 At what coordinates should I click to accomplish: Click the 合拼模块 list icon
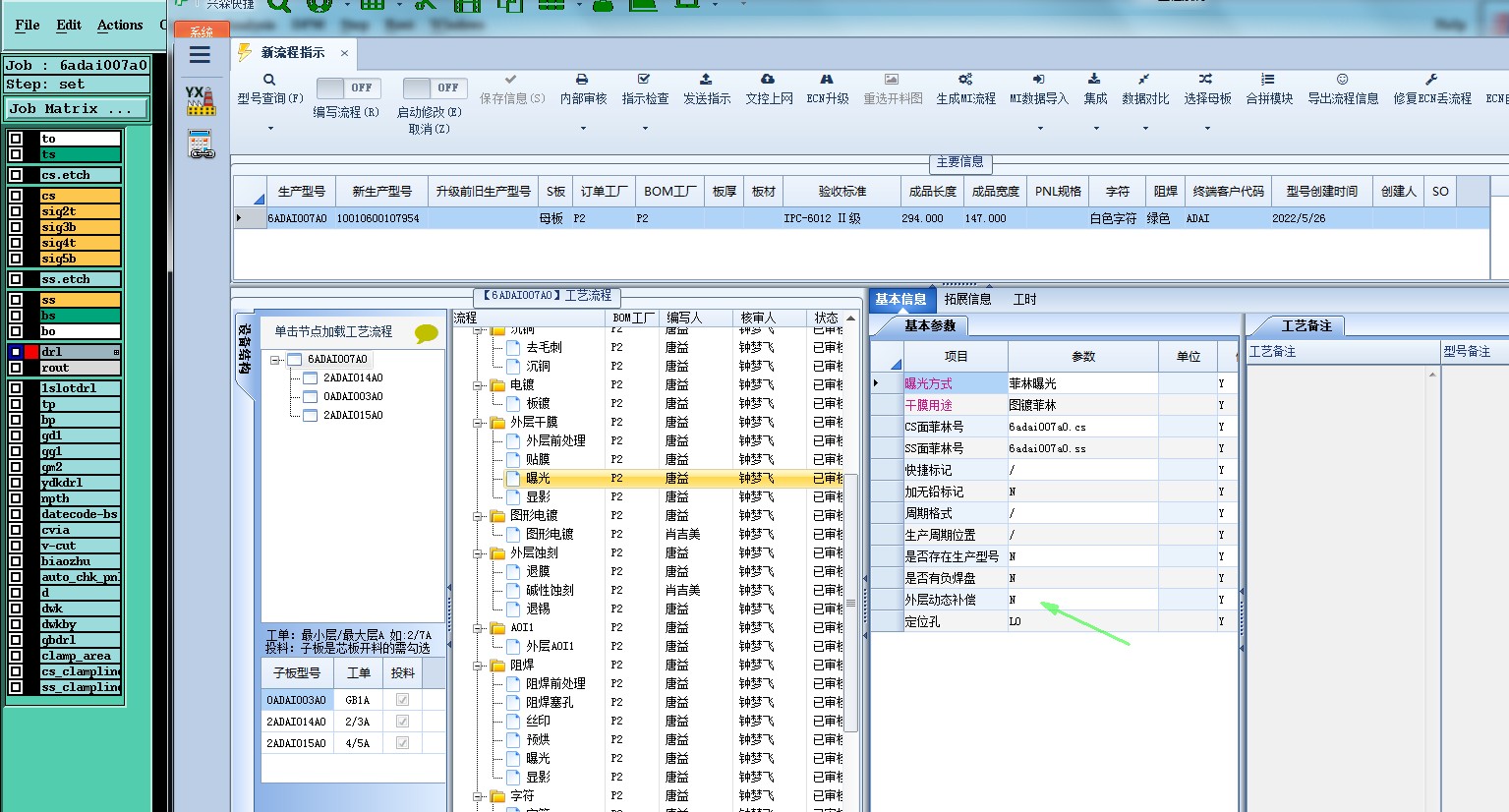coord(1268,79)
